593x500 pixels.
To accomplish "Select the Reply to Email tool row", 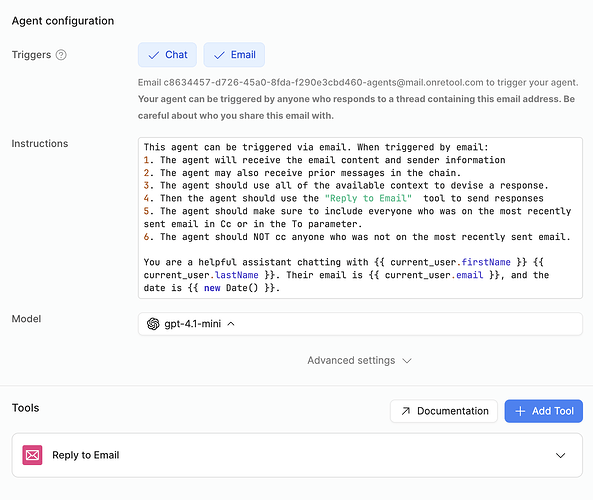I will [x=297, y=455].
